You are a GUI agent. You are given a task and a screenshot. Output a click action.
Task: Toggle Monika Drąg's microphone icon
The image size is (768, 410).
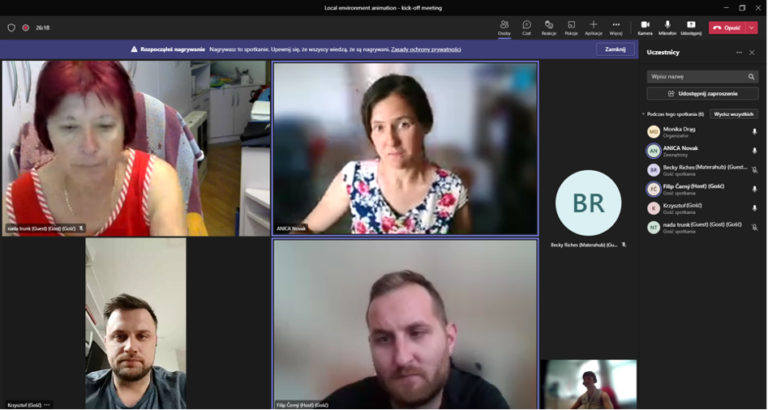pyautogui.click(x=754, y=132)
